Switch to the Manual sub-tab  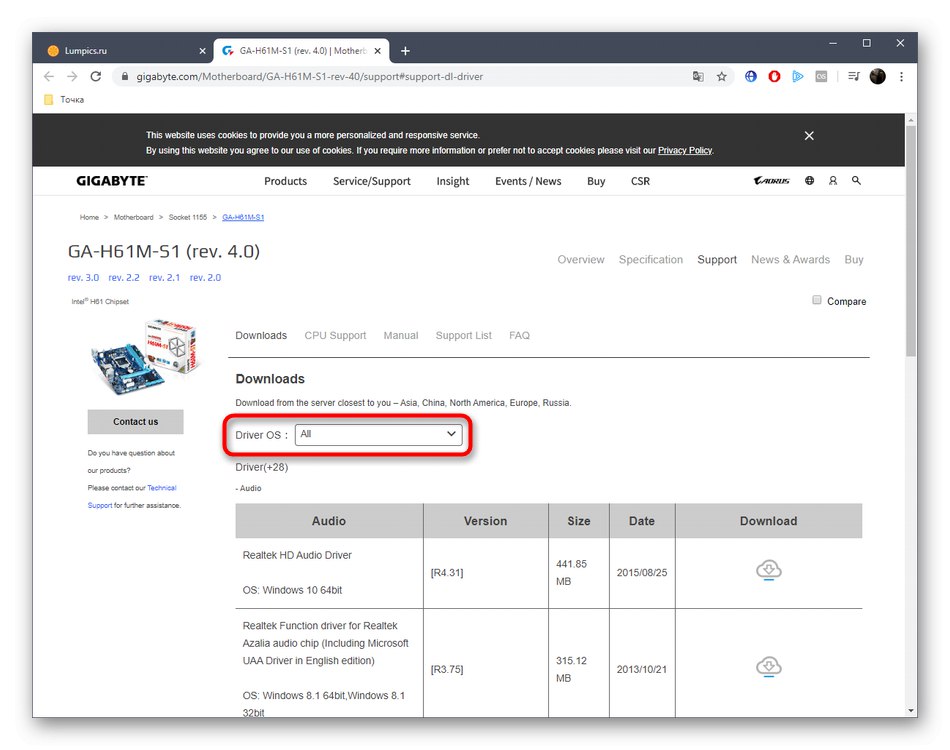(400, 335)
